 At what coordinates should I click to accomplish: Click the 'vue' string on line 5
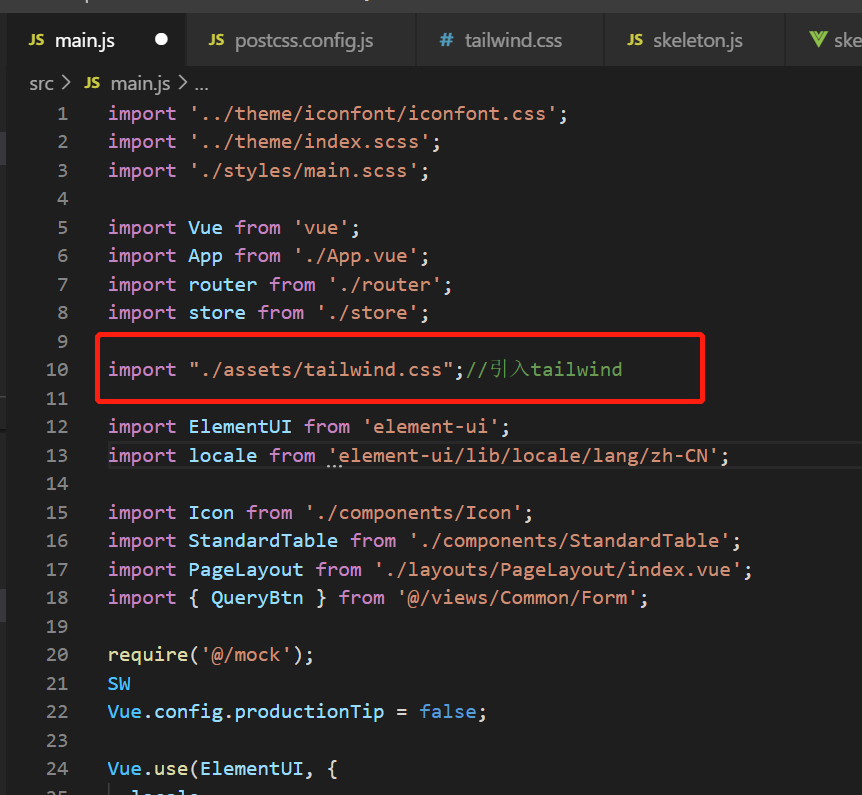[x=321, y=228]
